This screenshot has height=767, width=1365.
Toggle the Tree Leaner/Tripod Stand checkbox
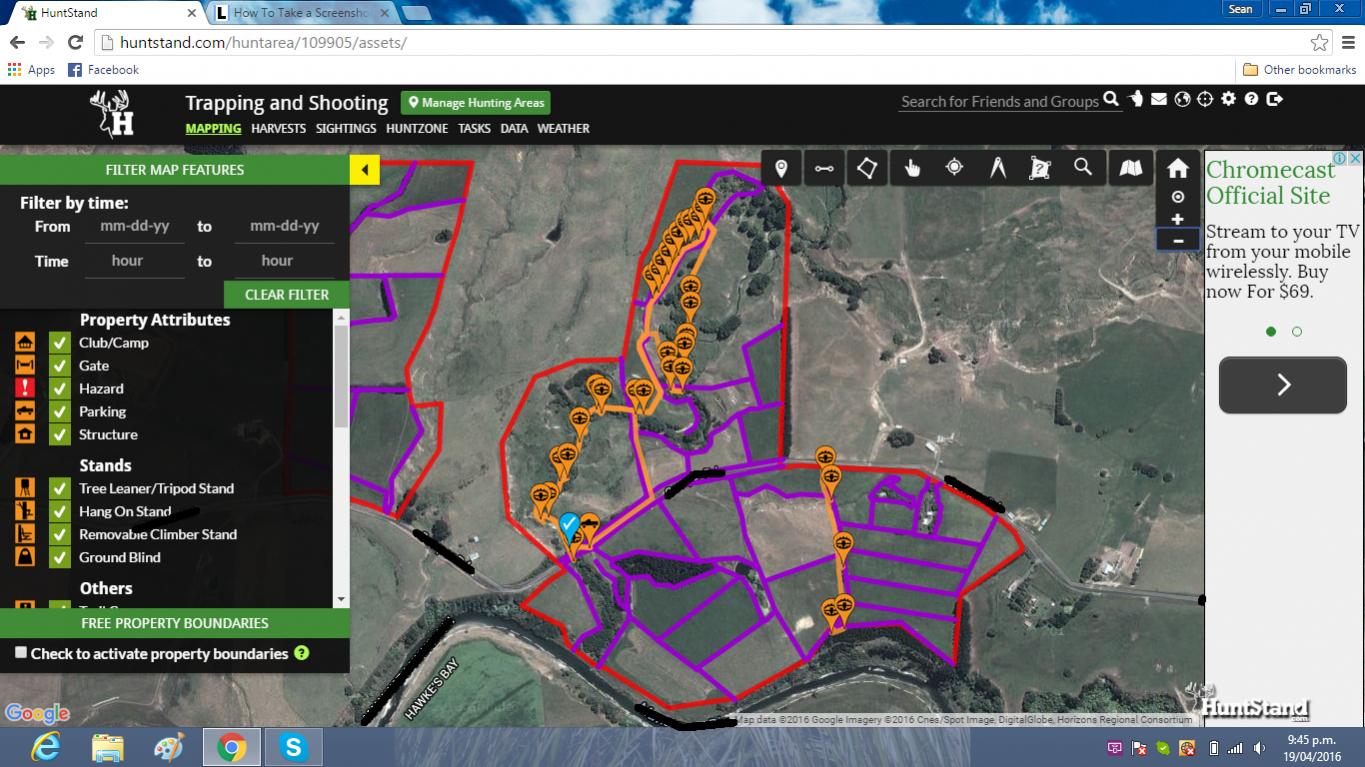tap(60, 489)
